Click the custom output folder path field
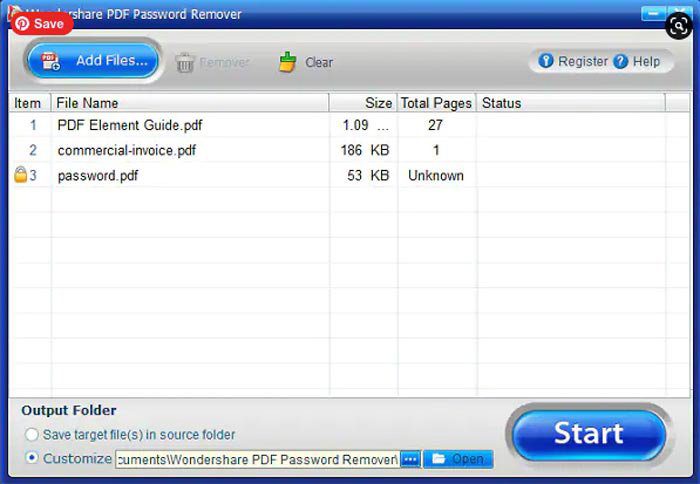700x484 pixels. pos(257,459)
